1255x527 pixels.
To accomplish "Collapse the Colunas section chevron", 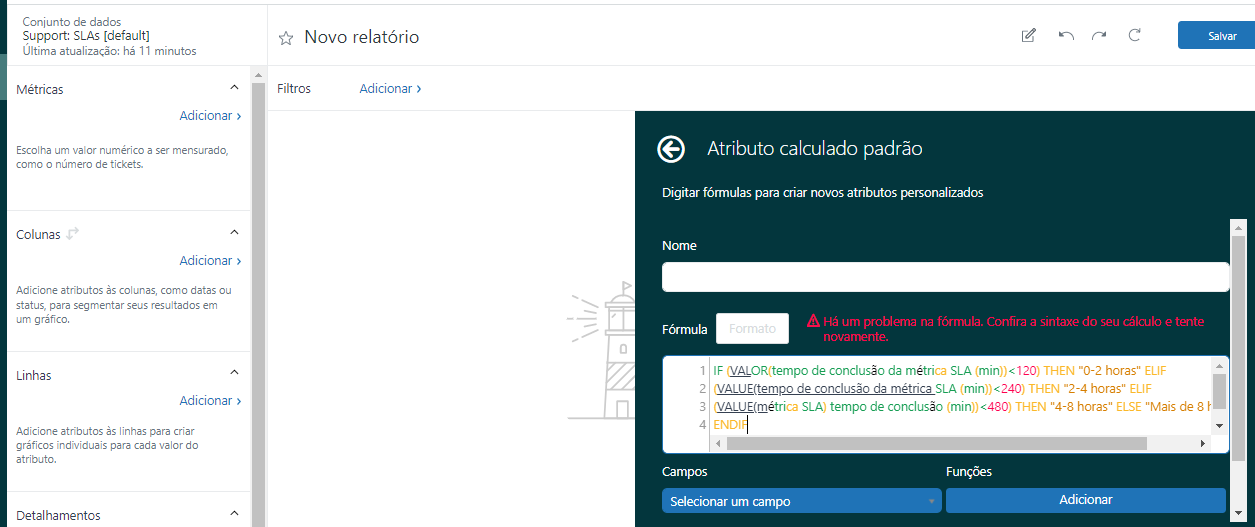I will (234, 232).
